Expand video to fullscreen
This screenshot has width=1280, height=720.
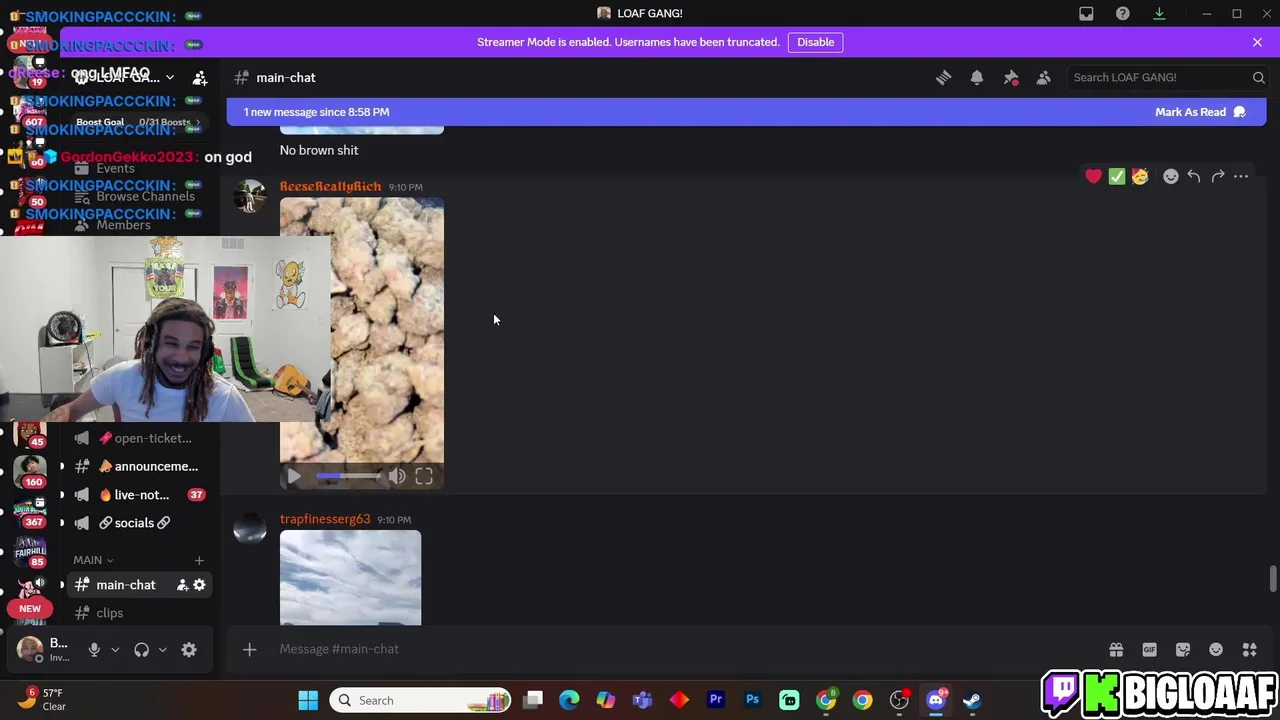[x=424, y=477]
